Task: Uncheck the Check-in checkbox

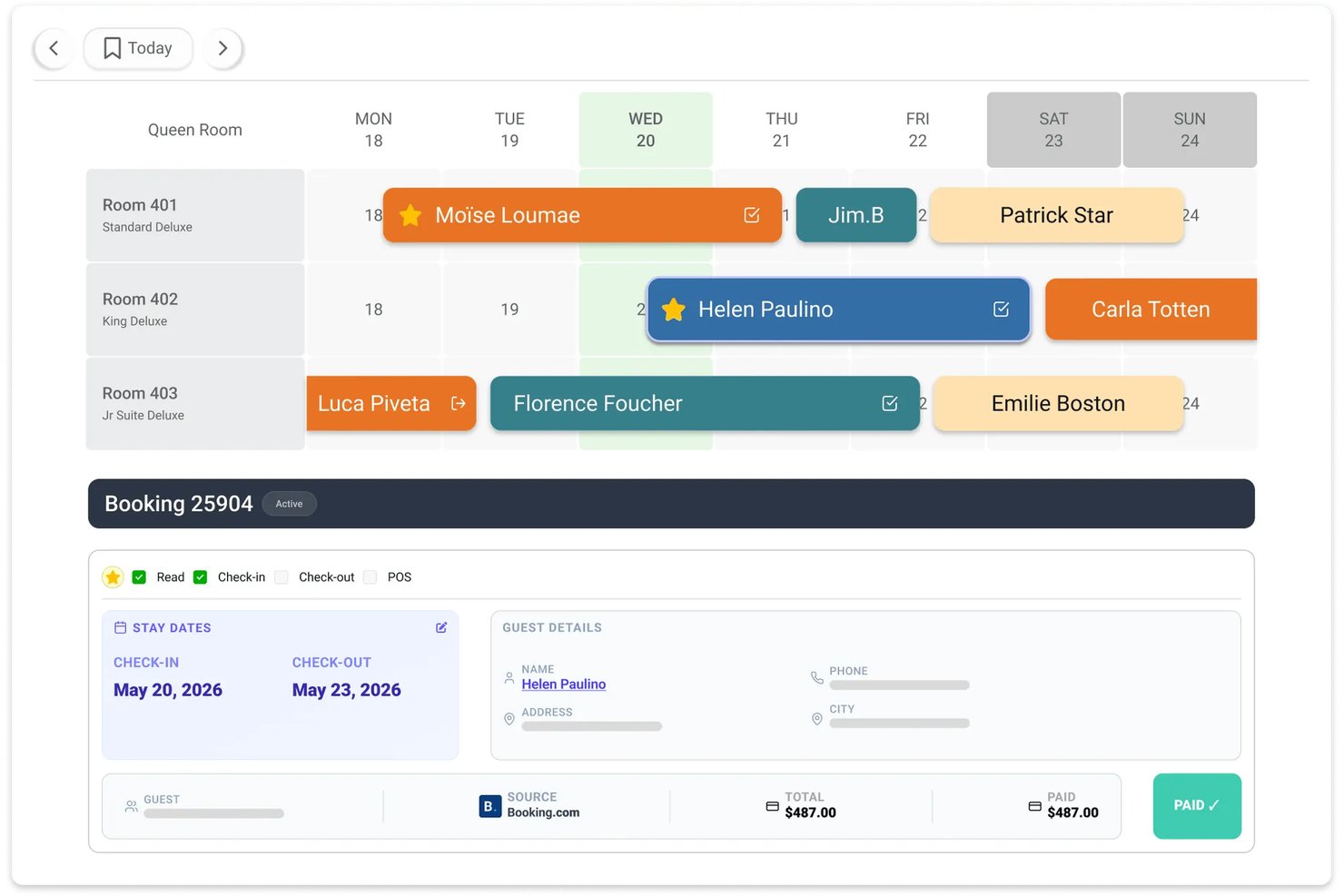Action: click(x=201, y=577)
